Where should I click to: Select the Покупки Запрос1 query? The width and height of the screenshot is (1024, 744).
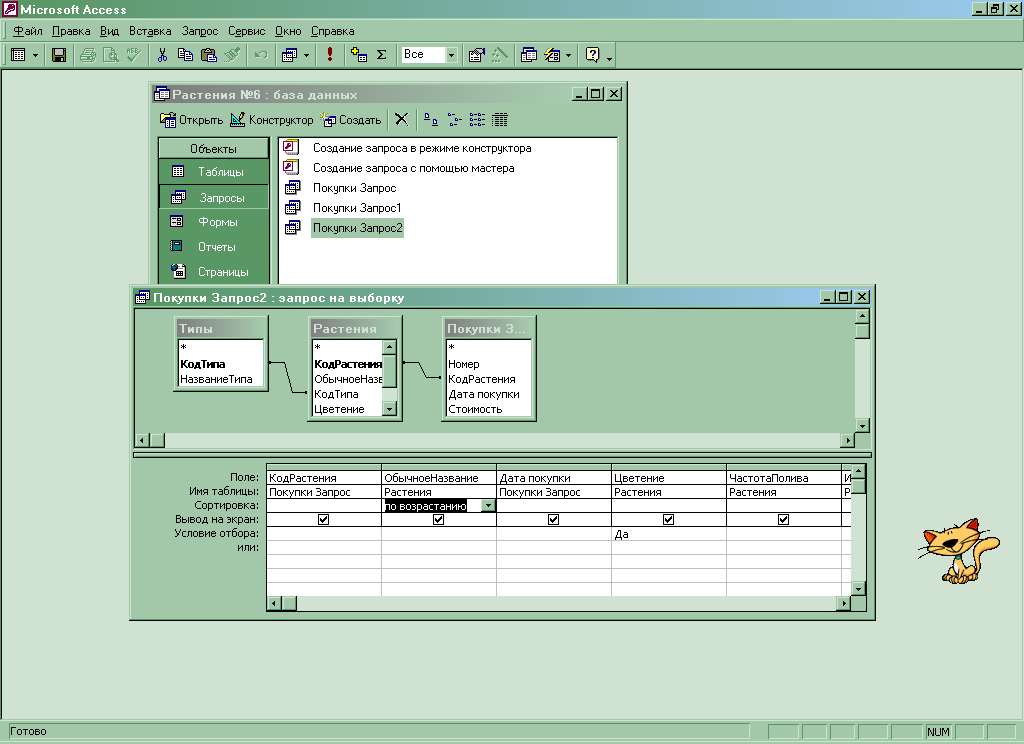pos(357,208)
